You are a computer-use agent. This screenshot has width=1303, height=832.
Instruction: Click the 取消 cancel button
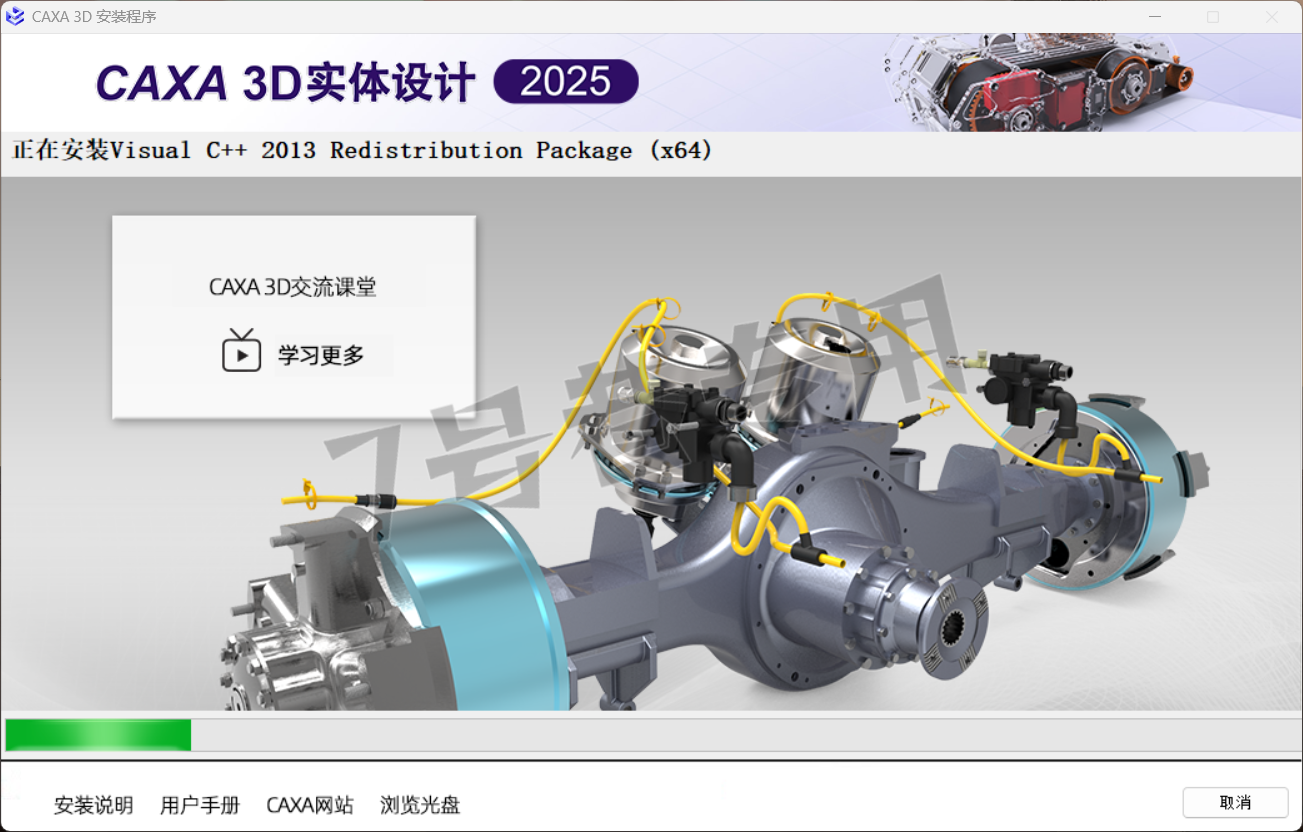pos(1235,802)
